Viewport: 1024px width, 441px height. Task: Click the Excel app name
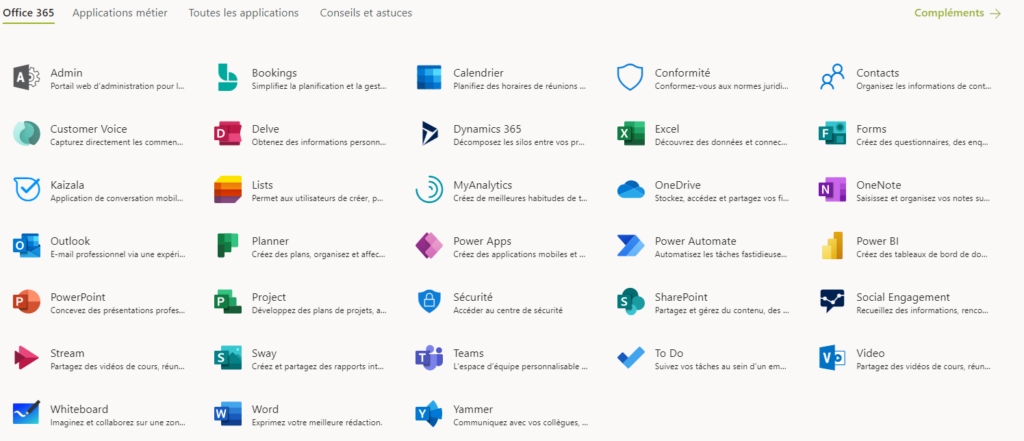667,129
